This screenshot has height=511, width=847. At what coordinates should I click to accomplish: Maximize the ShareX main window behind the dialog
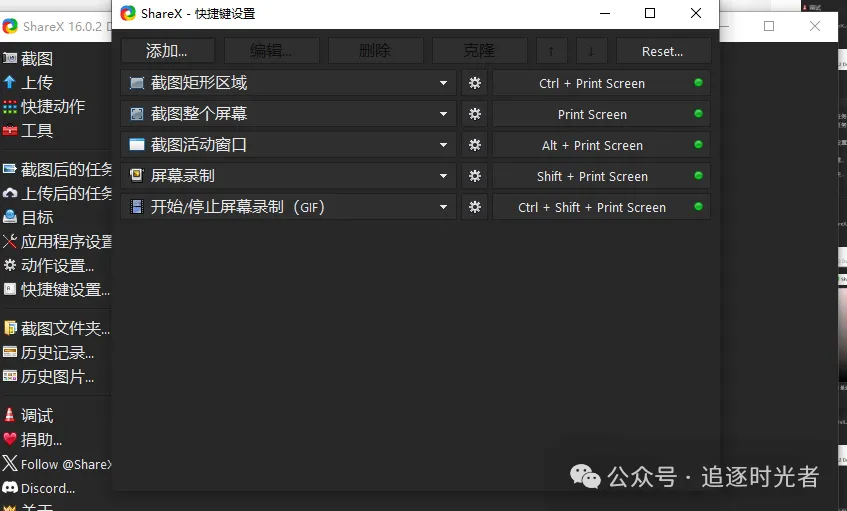769,26
